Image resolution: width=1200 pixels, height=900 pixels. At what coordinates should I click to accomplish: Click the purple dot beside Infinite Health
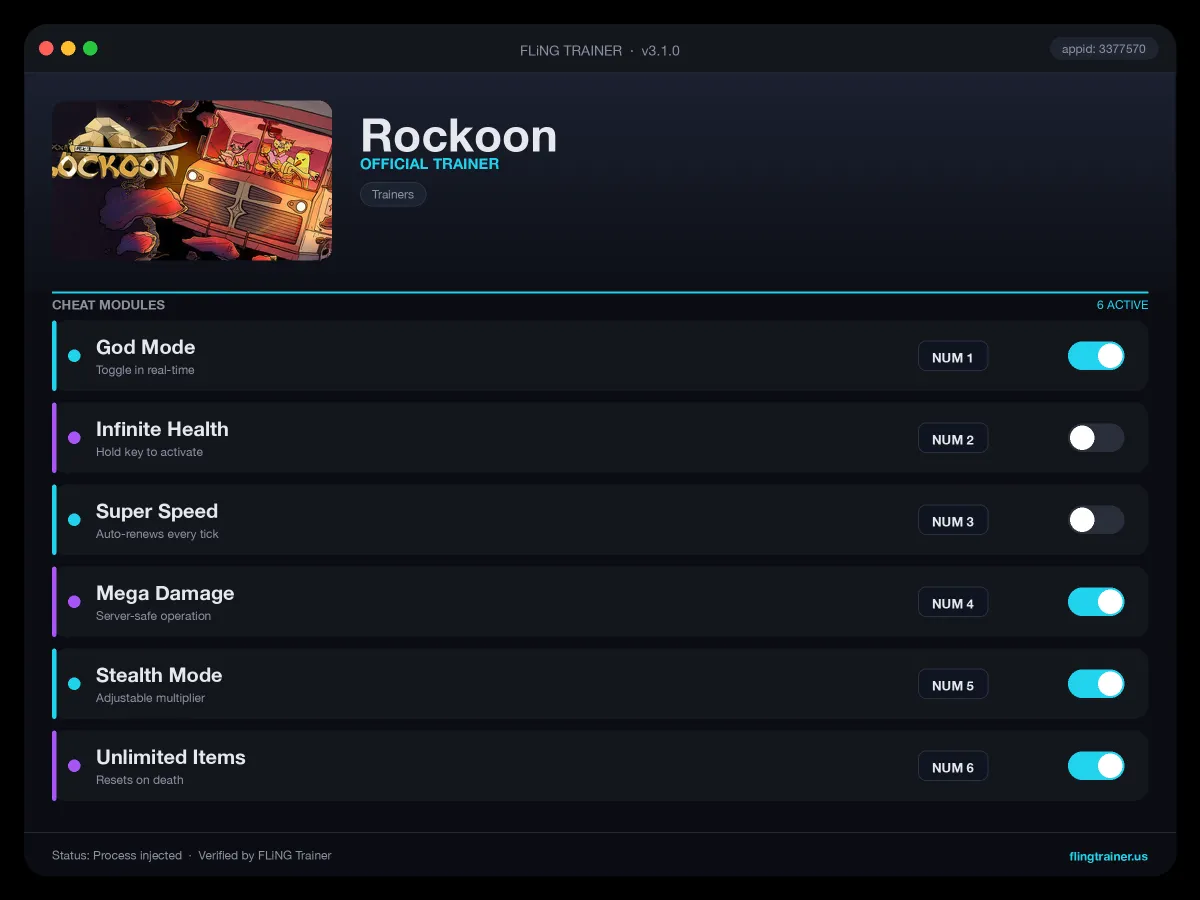[x=74, y=438]
